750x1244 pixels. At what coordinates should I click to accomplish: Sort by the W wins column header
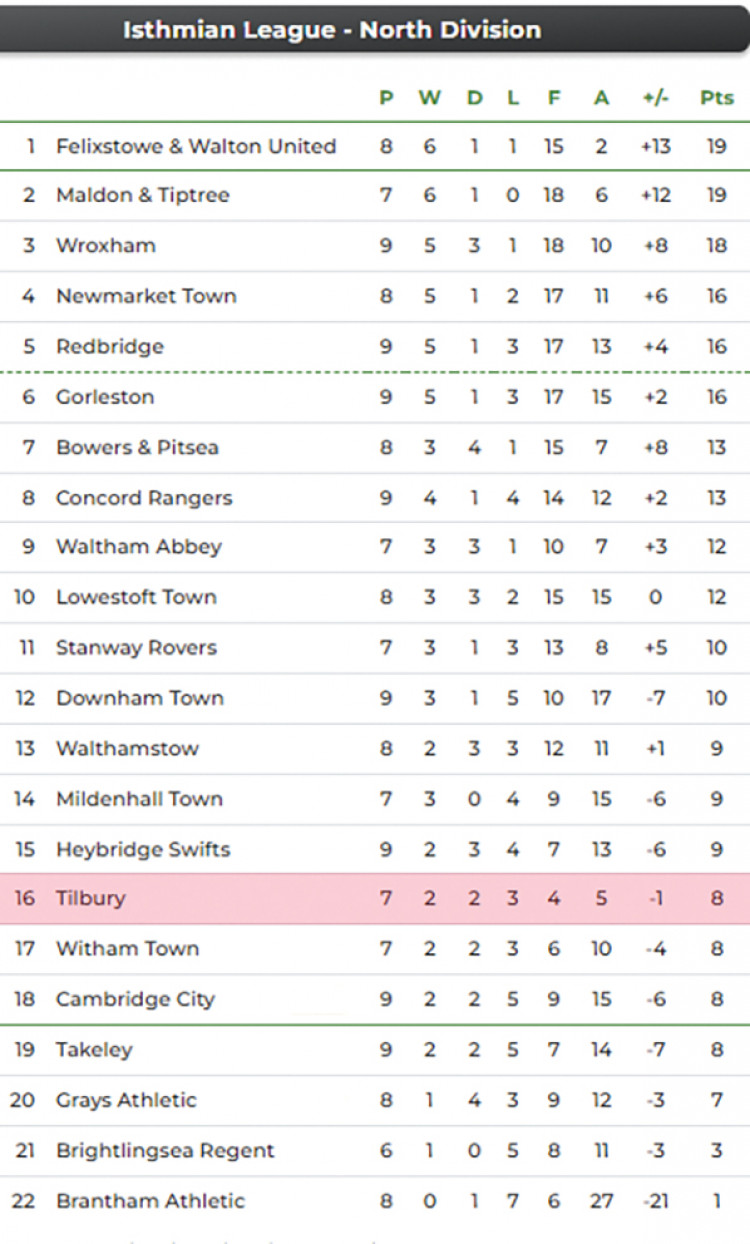(429, 97)
